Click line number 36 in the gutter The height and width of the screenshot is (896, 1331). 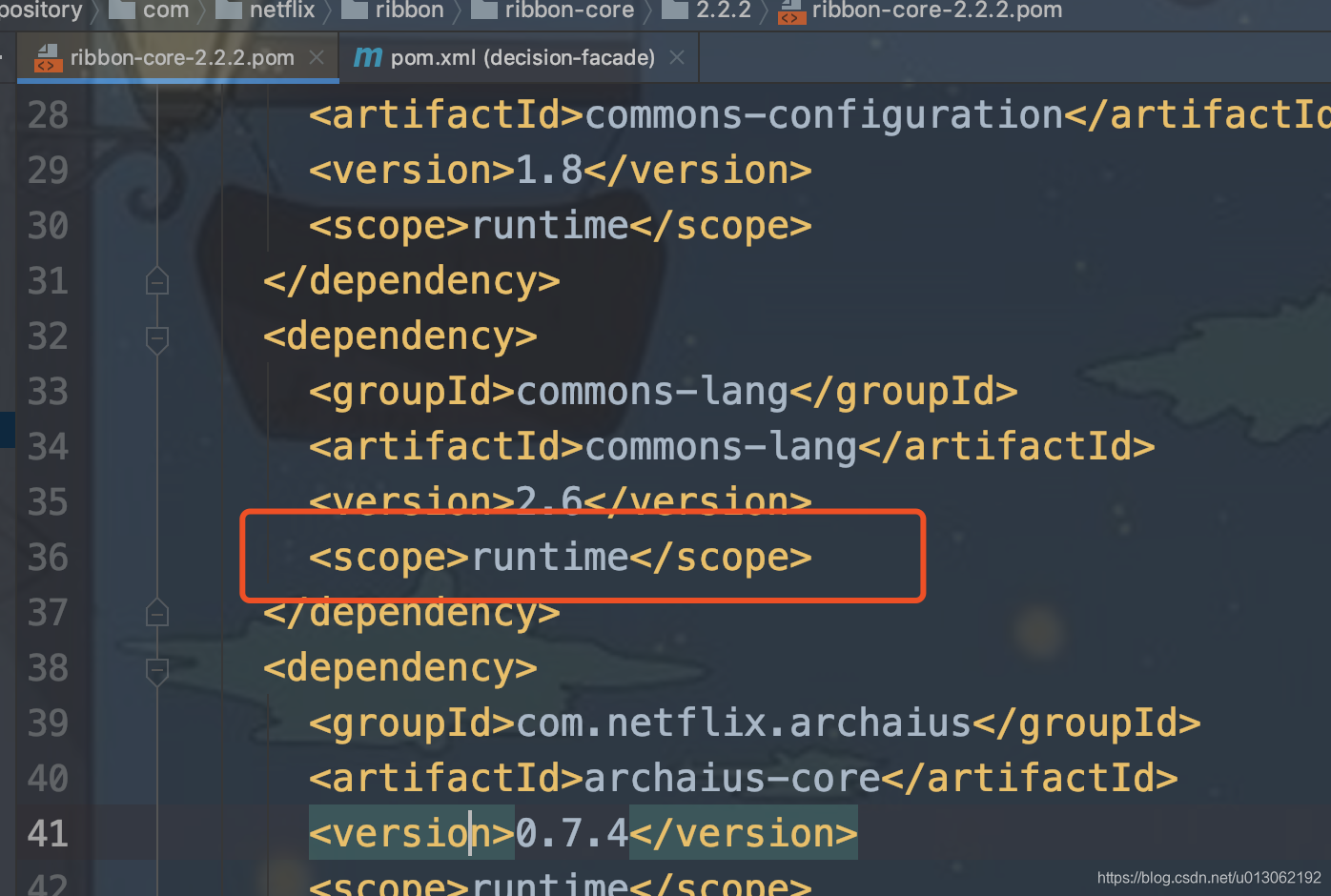pos(47,557)
